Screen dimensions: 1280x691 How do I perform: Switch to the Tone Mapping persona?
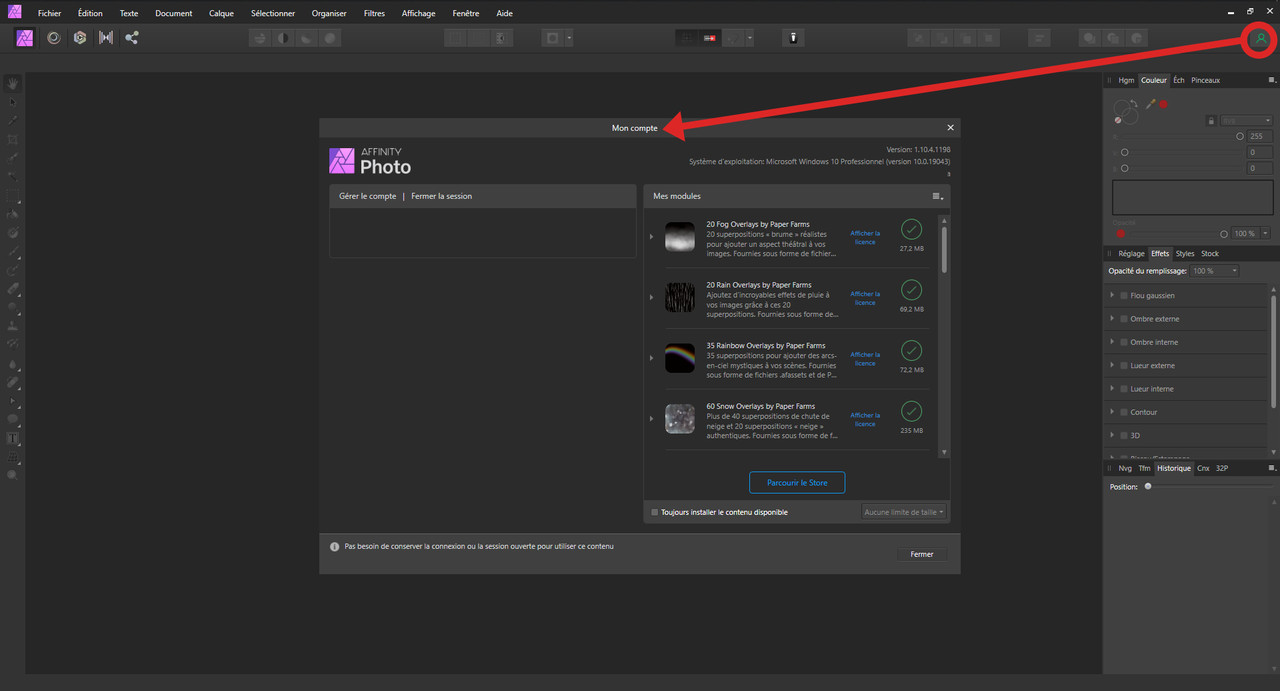point(106,38)
